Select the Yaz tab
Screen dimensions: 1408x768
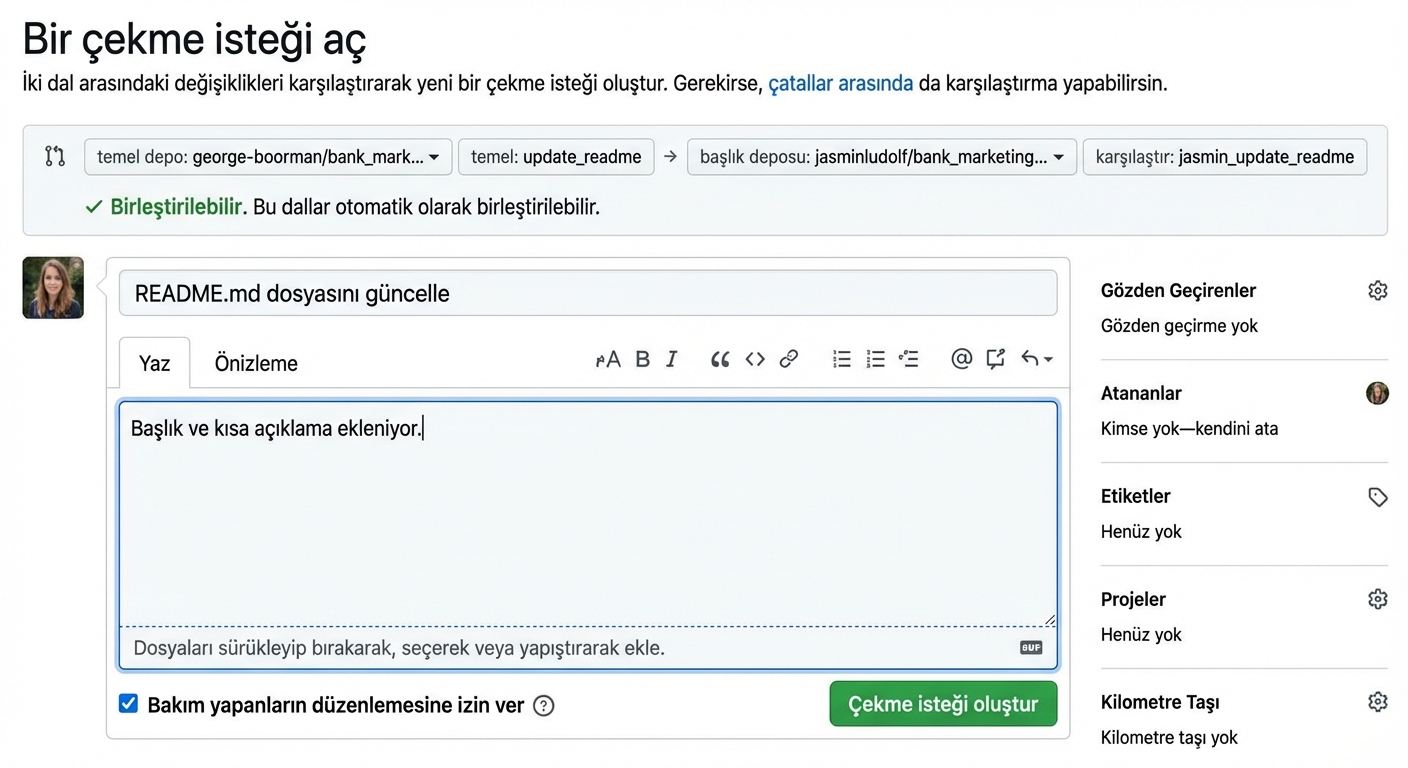pos(154,363)
